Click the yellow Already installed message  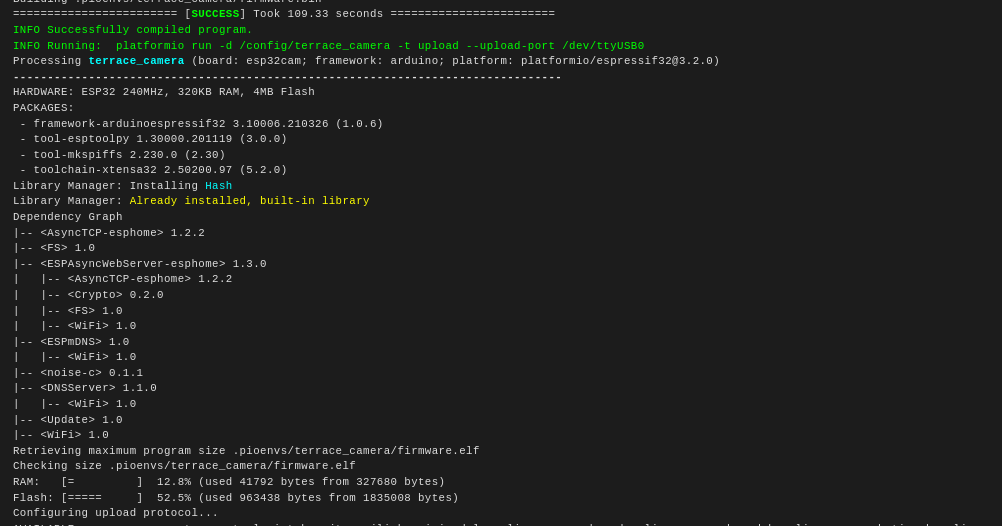pyautogui.click(x=249, y=201)
